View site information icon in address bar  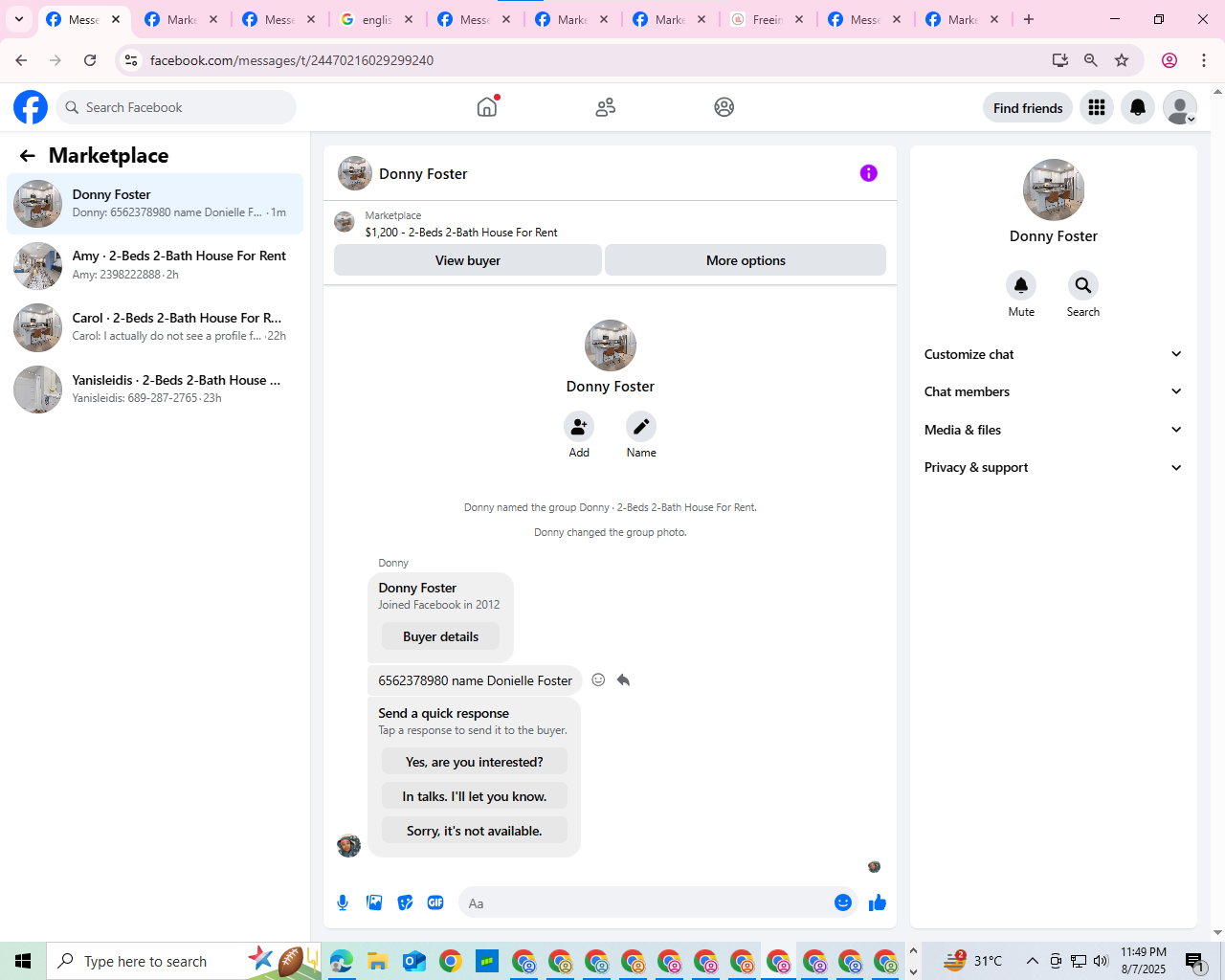(131, 60)
